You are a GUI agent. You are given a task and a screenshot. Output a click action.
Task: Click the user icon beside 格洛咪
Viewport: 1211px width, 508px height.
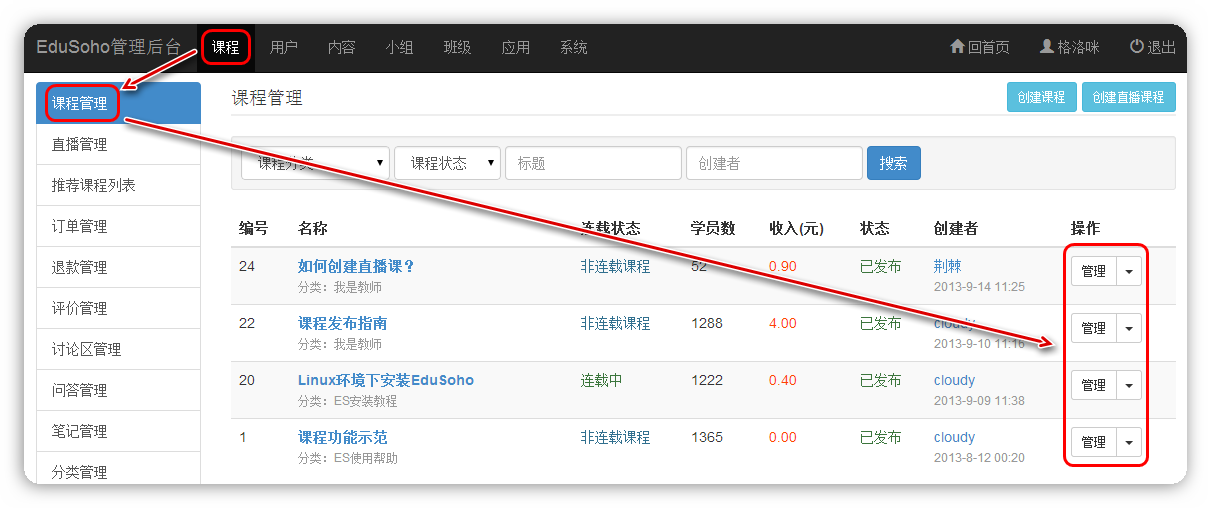click(1046, 47)
